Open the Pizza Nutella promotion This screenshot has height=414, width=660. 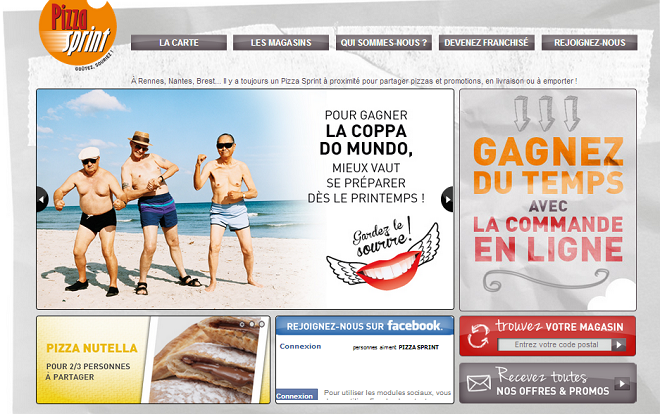pyautogui.click(x=153, y=360)
